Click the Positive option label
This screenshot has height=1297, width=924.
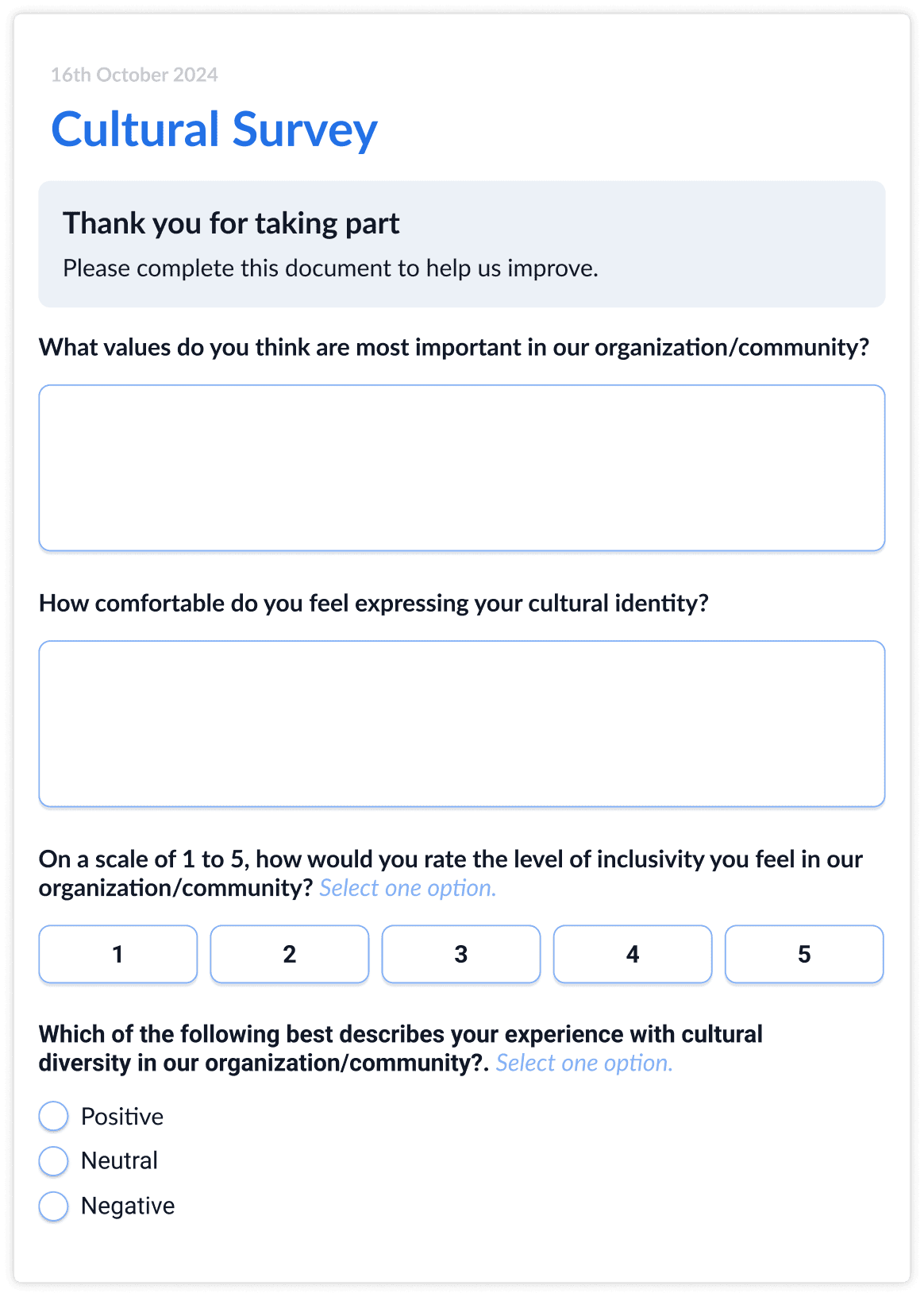coord(121,1116)
